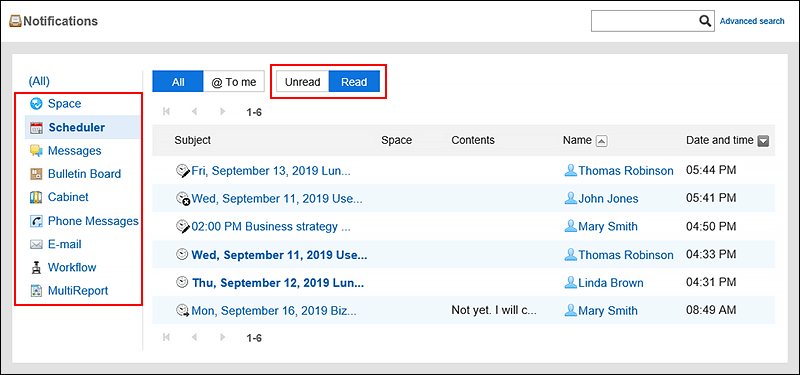800x375 pixels.
Task: Select the All filter tab
Action: tap(178, 82)
